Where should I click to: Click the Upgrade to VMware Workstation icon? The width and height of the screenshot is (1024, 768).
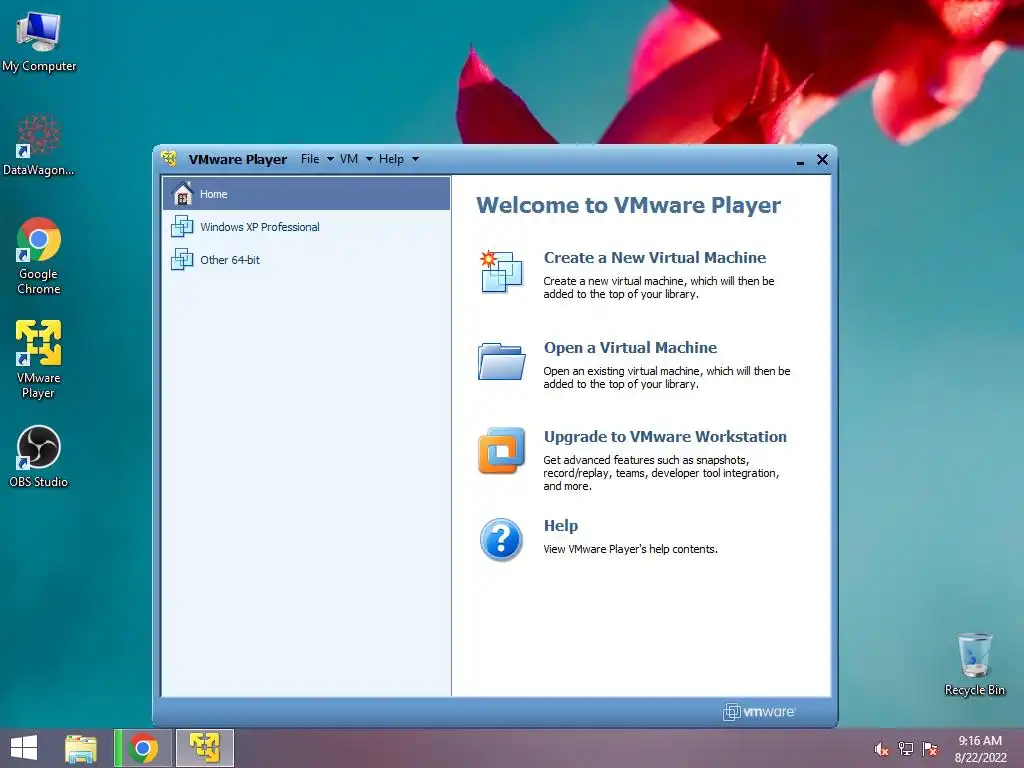(501, 450)
